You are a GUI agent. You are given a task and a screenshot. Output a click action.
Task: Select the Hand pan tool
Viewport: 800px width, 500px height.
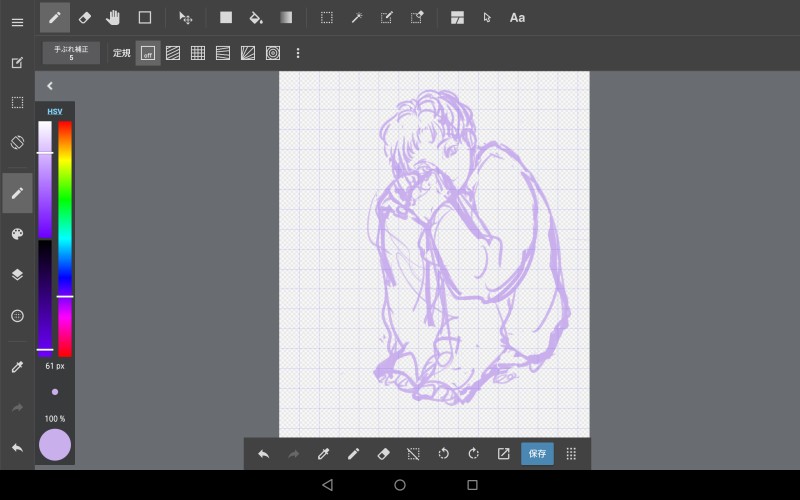click(113, 18)
